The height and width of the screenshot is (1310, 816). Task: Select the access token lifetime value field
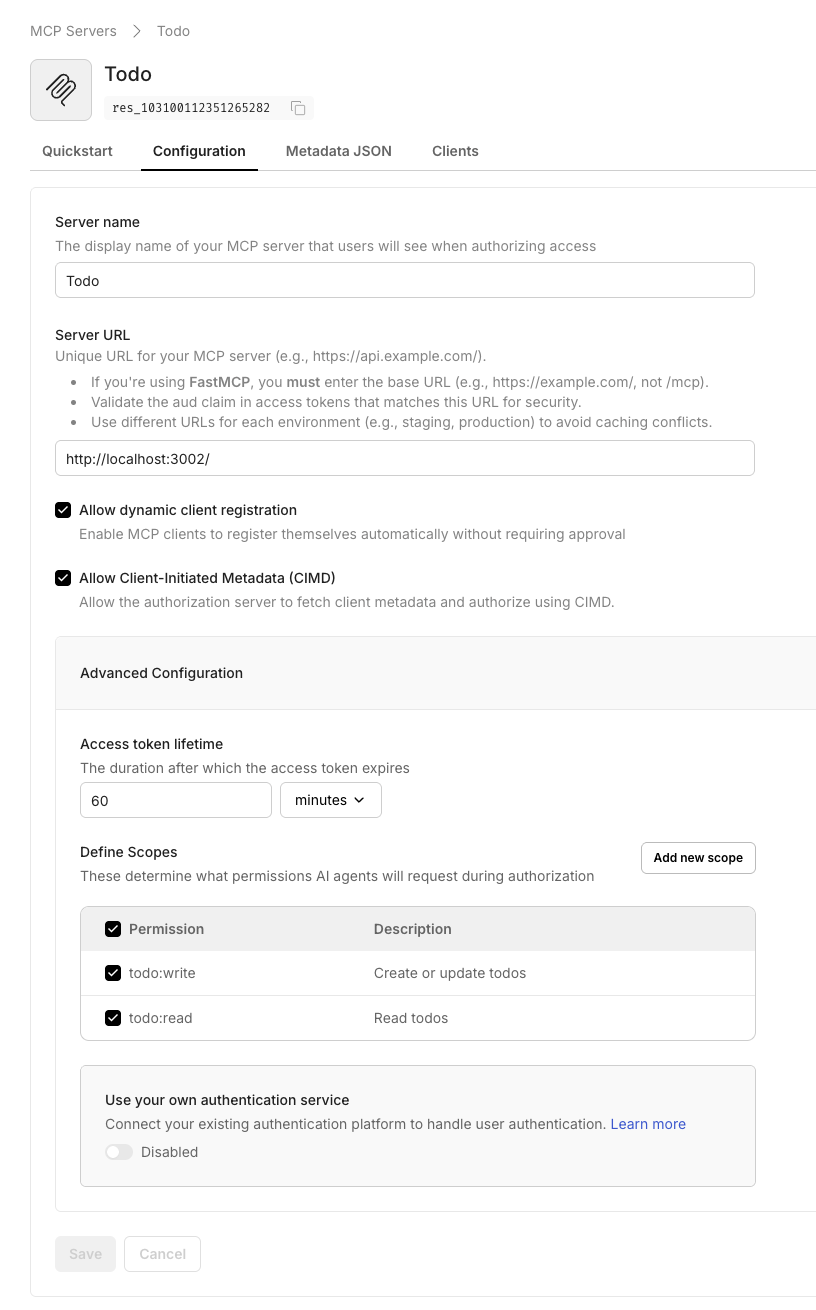(x=175, y=800)
